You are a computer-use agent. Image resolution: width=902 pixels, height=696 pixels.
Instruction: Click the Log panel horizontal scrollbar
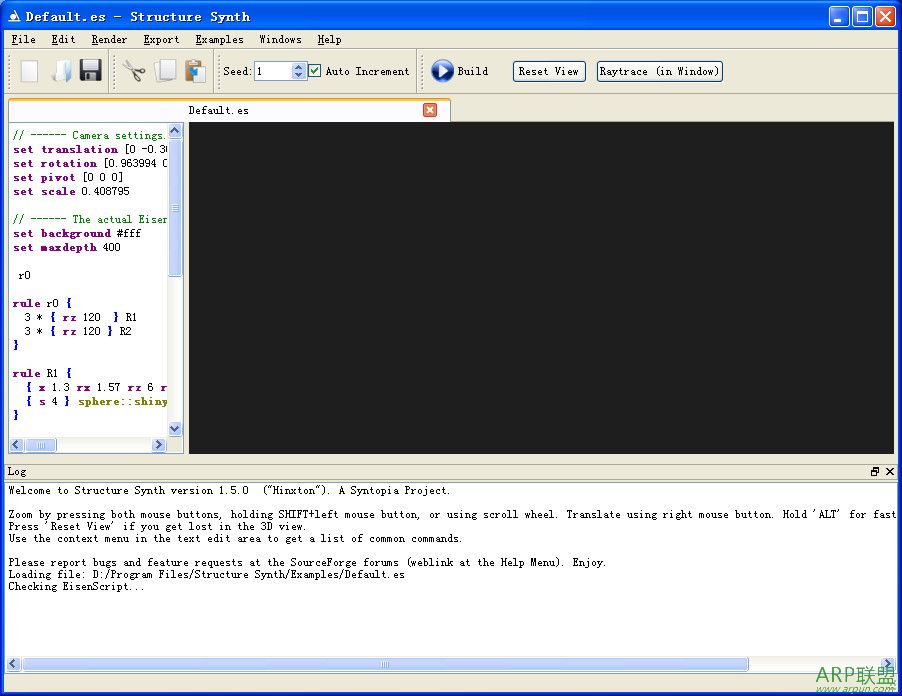[385, 664]
